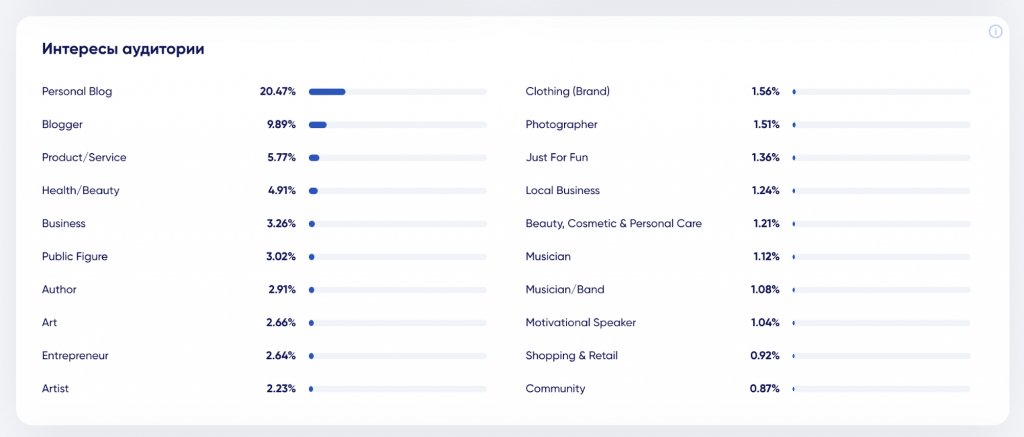Click the Public Figure progress bar
1024x437 pixels.
click(x=398, y=257)
